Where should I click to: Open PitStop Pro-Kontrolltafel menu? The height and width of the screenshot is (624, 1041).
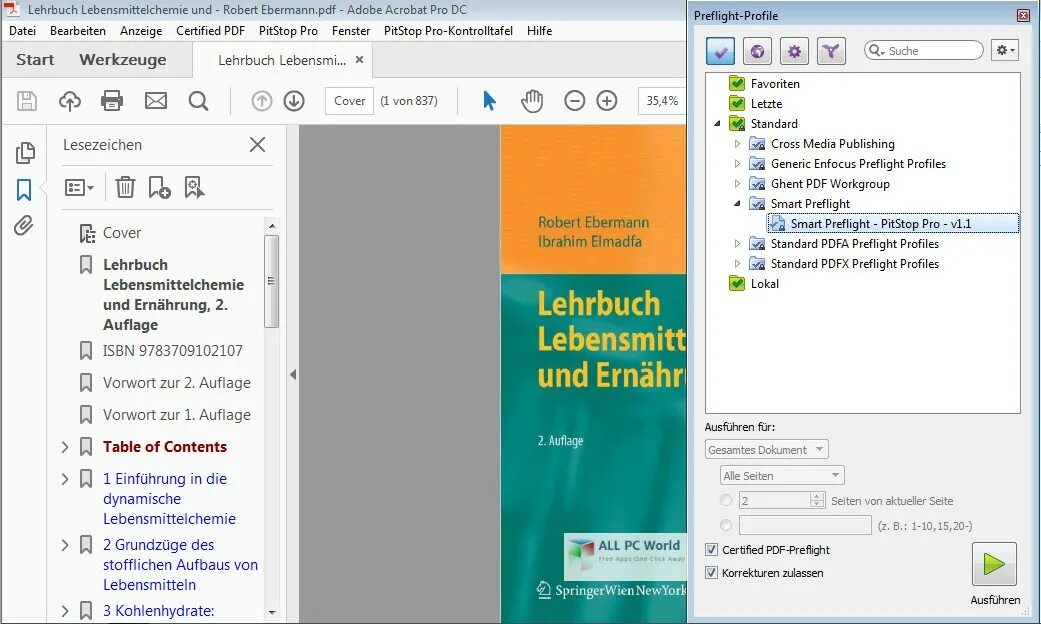[x=448, y=31]
